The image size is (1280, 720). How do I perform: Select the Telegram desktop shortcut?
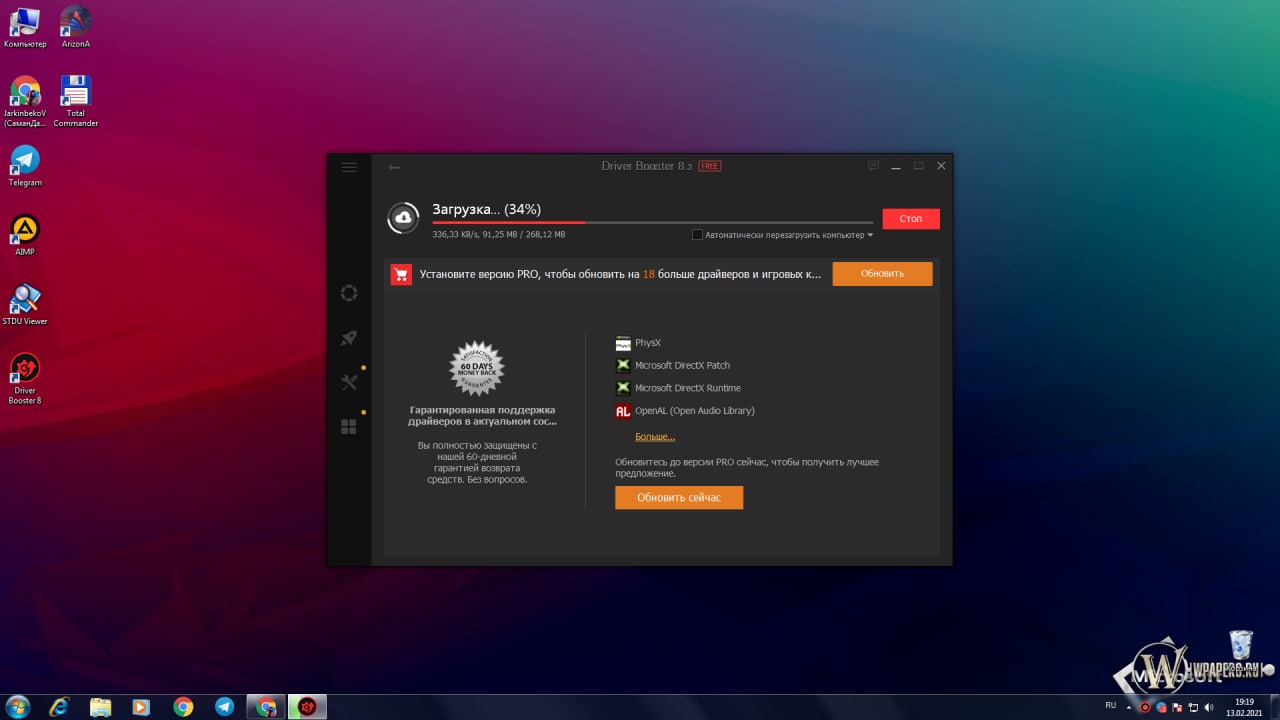[x=25, y=166]
